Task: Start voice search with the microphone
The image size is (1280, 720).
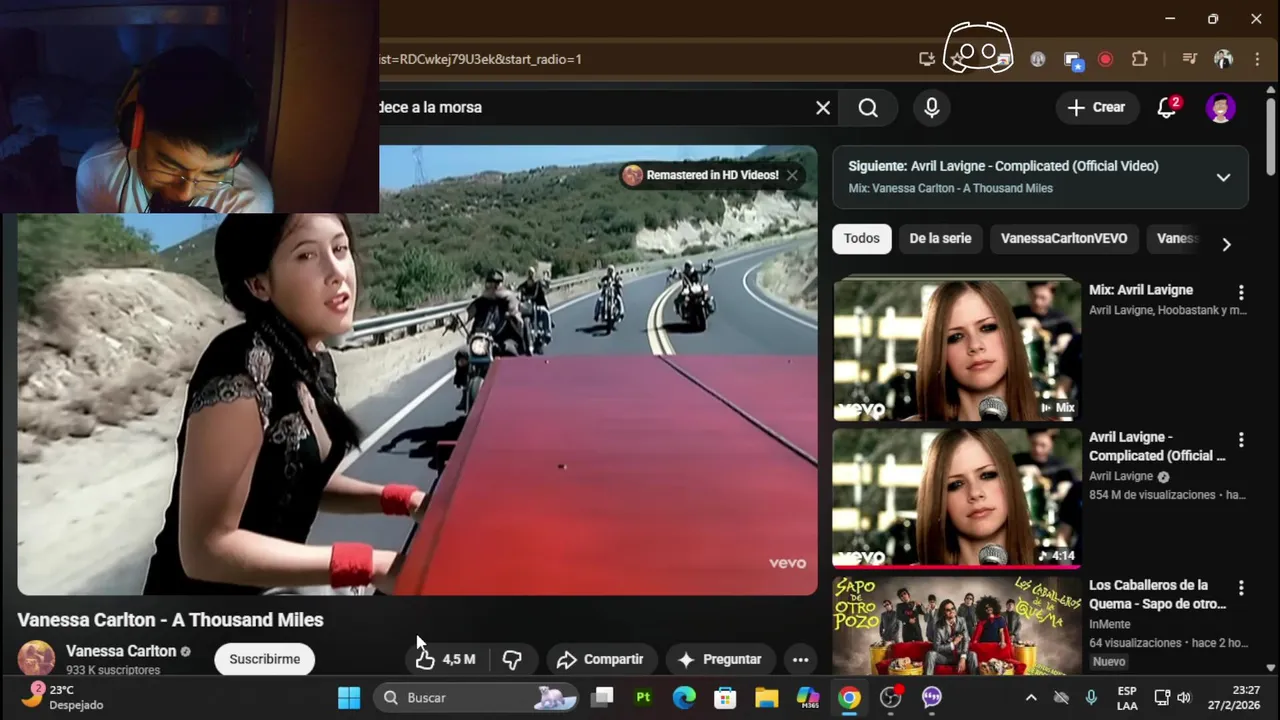Action: tap(932, 108)
